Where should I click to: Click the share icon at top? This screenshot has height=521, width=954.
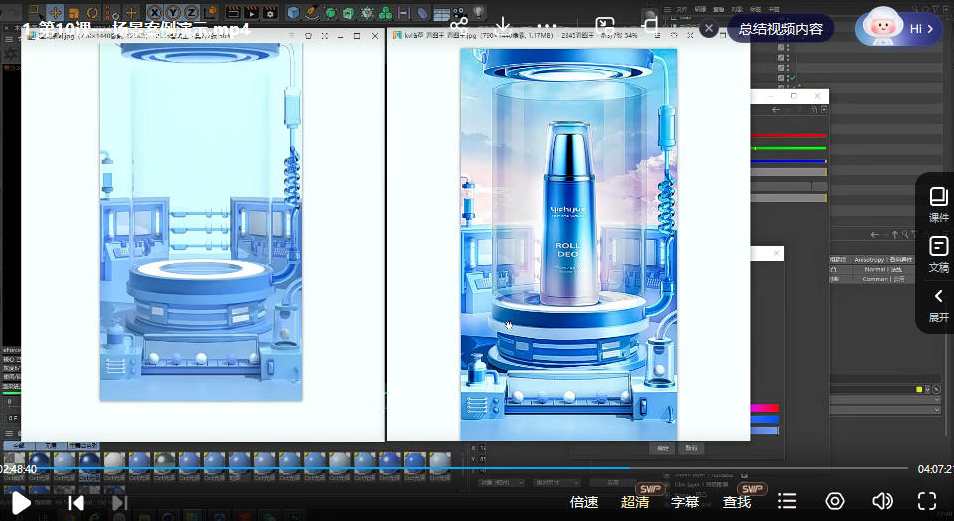click(x=459, y=26)
